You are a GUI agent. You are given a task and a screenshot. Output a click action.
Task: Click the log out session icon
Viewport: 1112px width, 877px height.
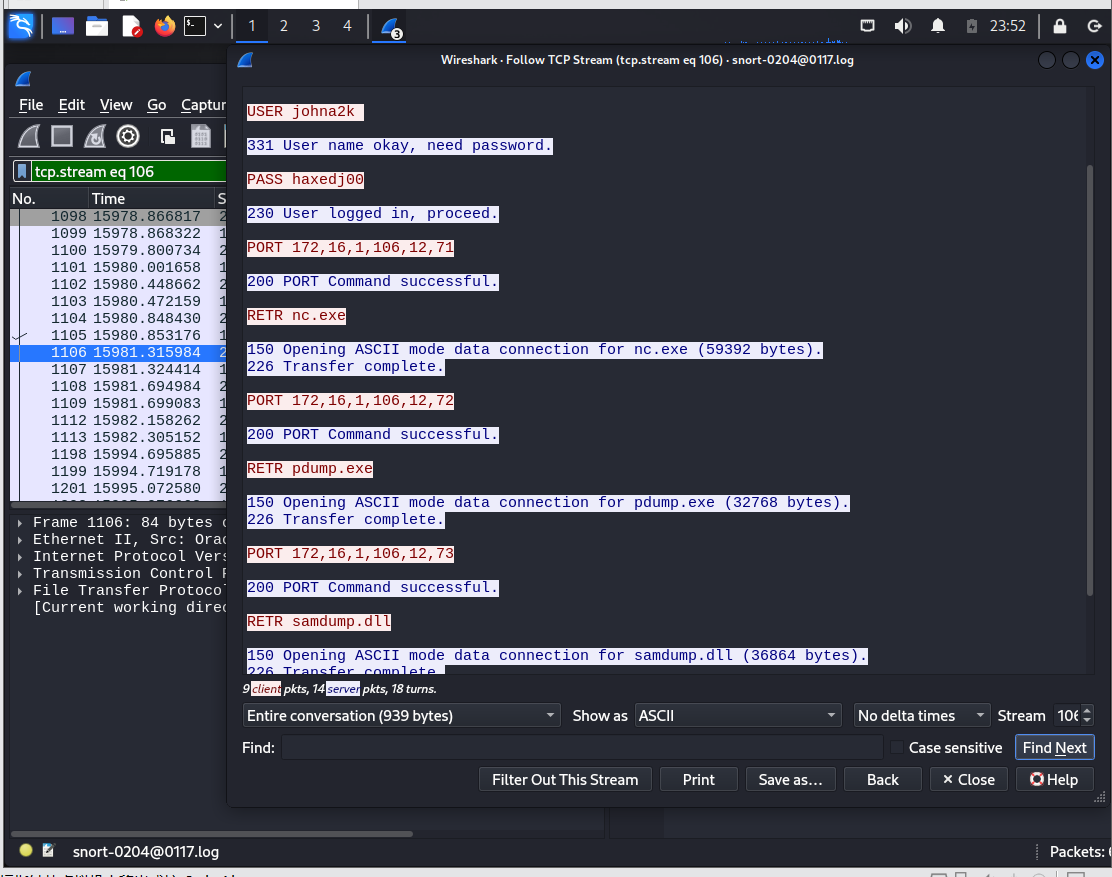coord(1094,26)
